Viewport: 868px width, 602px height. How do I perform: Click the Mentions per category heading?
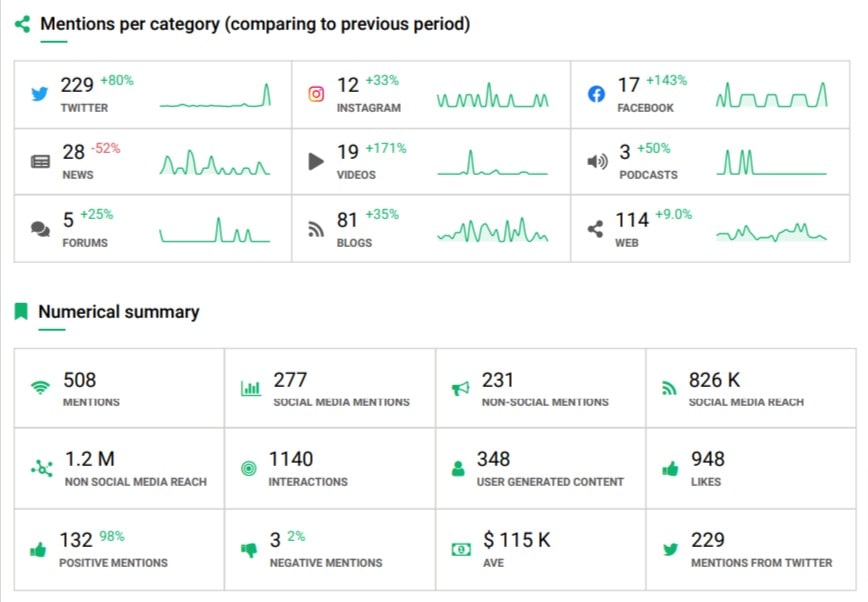pyautogui.click(x=255, y=23)
